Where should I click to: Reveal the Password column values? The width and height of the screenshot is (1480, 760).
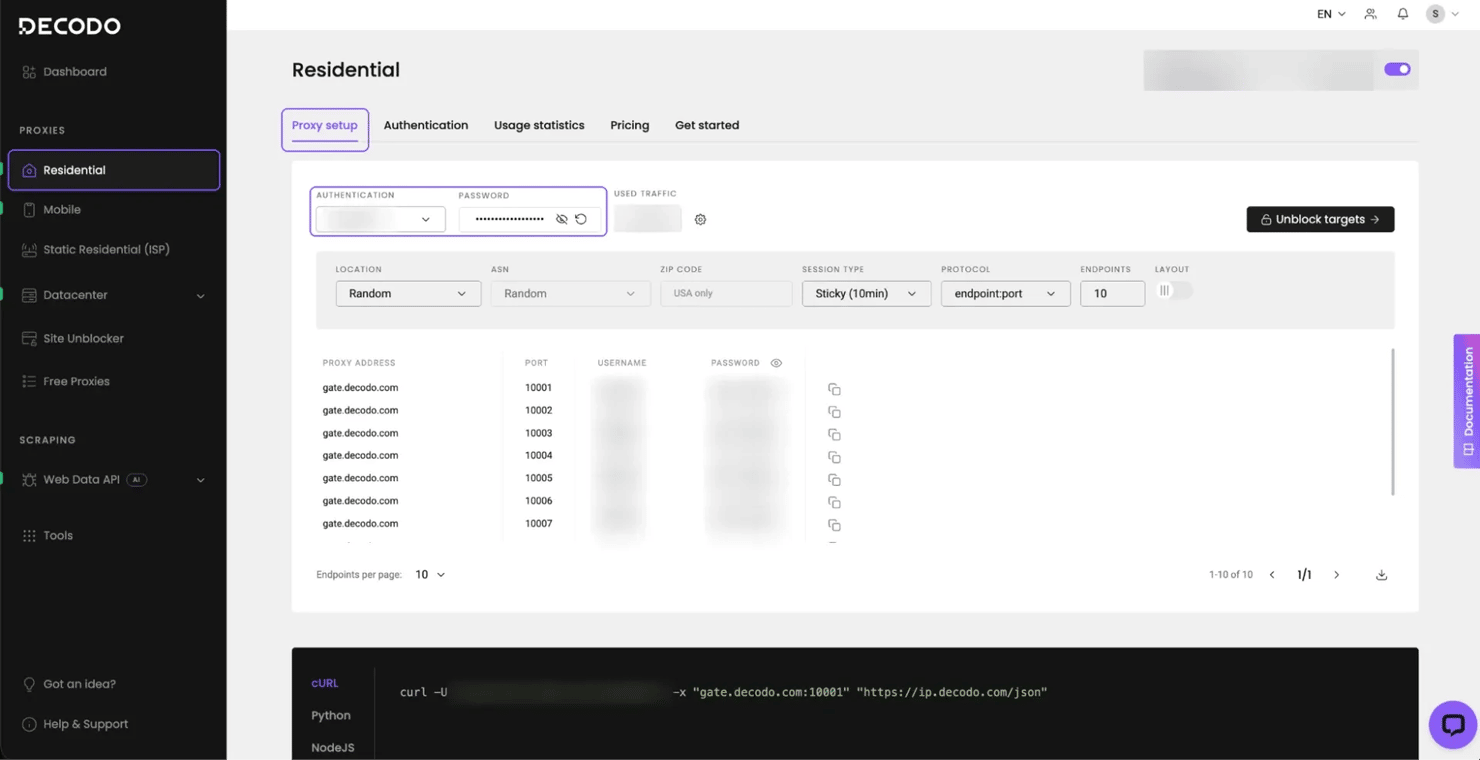[x=776, y=363]
